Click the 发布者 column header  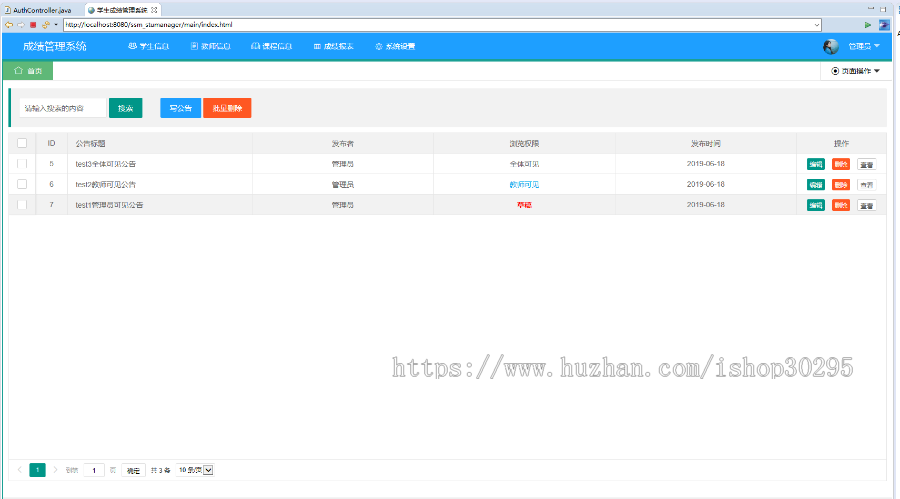point(343,144)
